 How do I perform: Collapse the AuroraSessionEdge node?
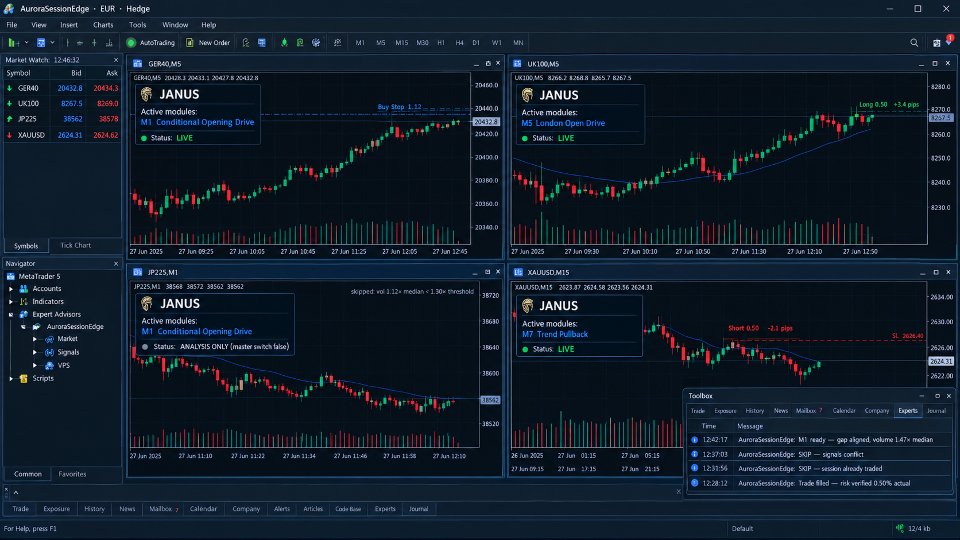pyautogui.click(x=23, y=327)
